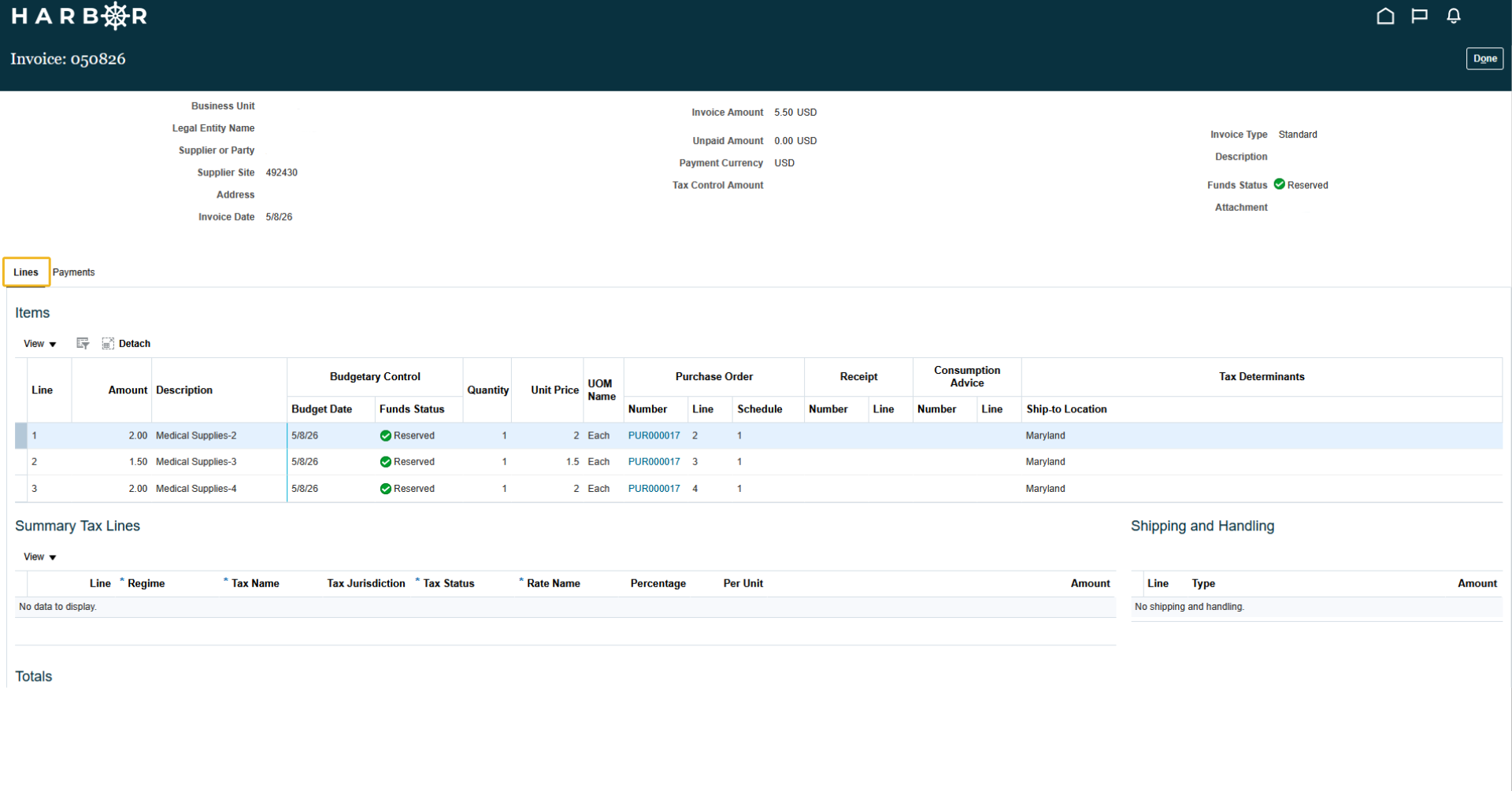Open the Home icon in header

[x=1385, y=16]
